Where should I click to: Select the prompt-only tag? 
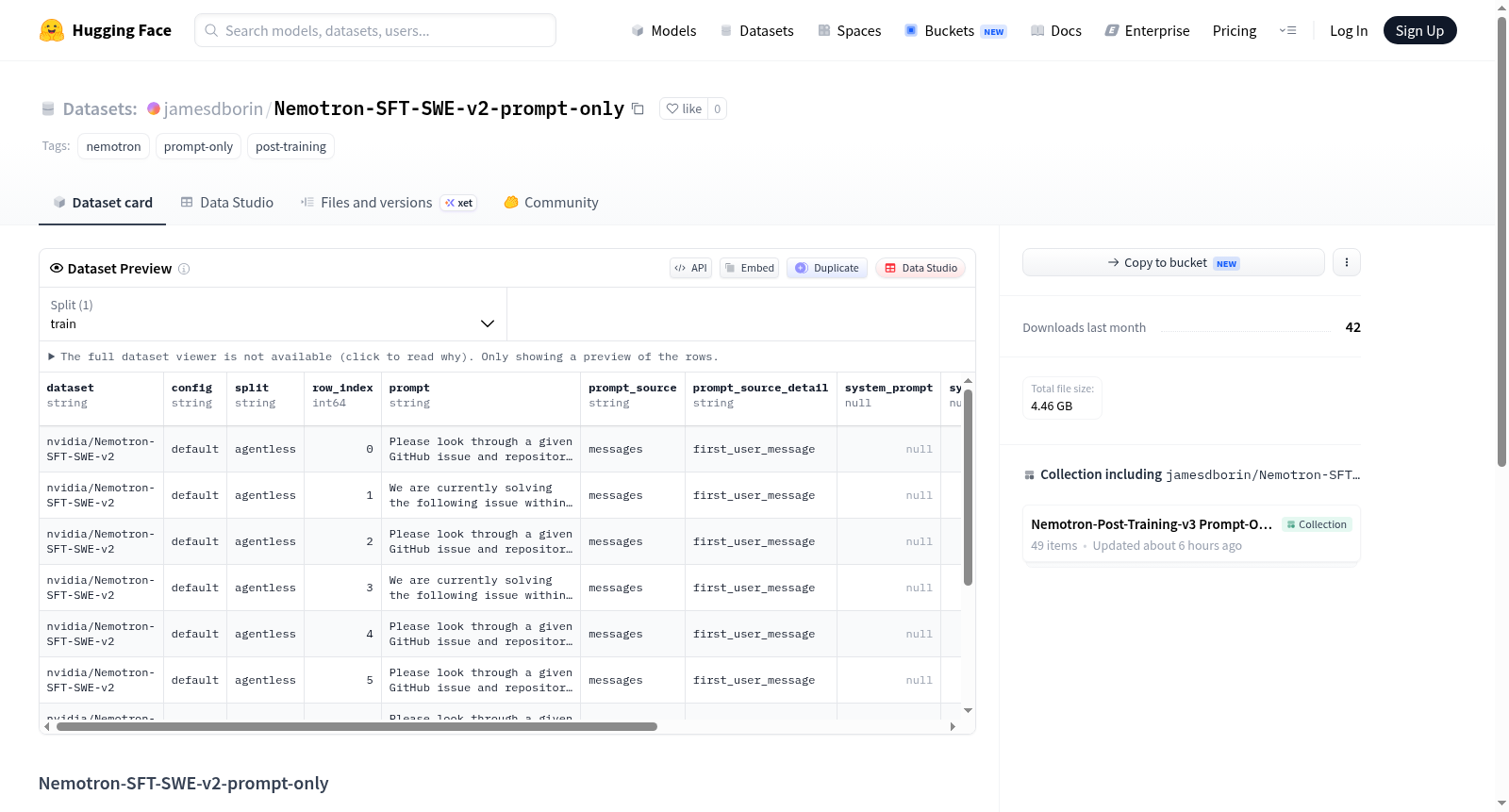coord(198,146)
